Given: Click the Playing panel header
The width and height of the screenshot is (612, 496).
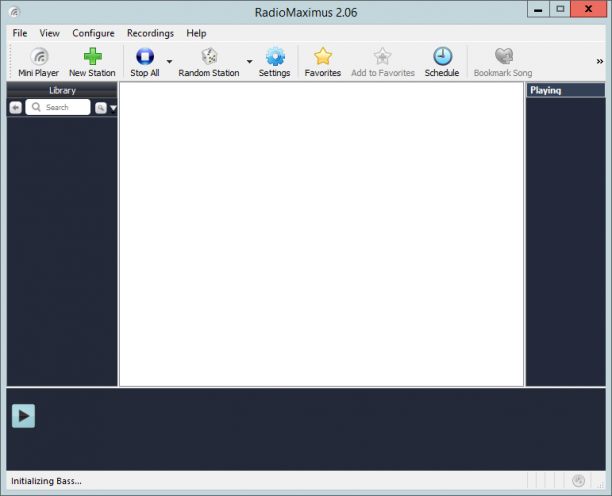Looking at the screenshot, I should point(566,91).
